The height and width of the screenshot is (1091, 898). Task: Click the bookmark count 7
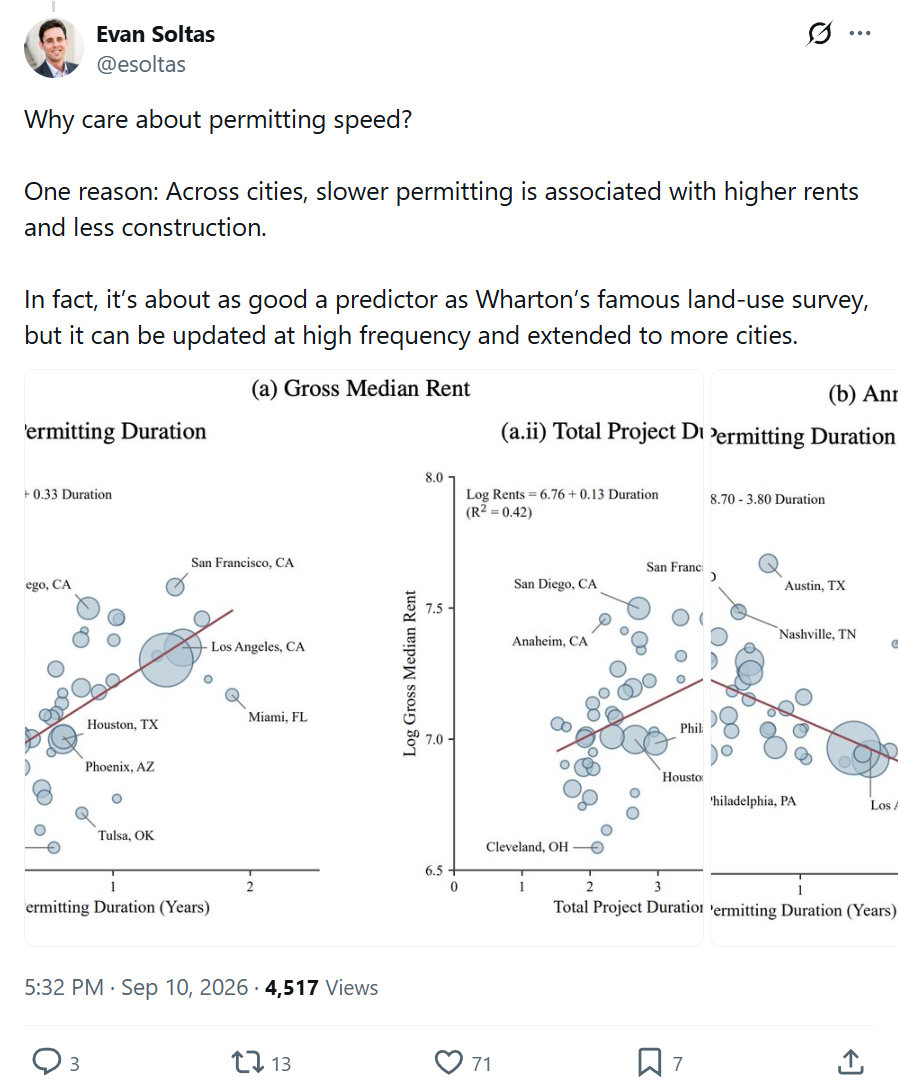[x=677, y=1064]
